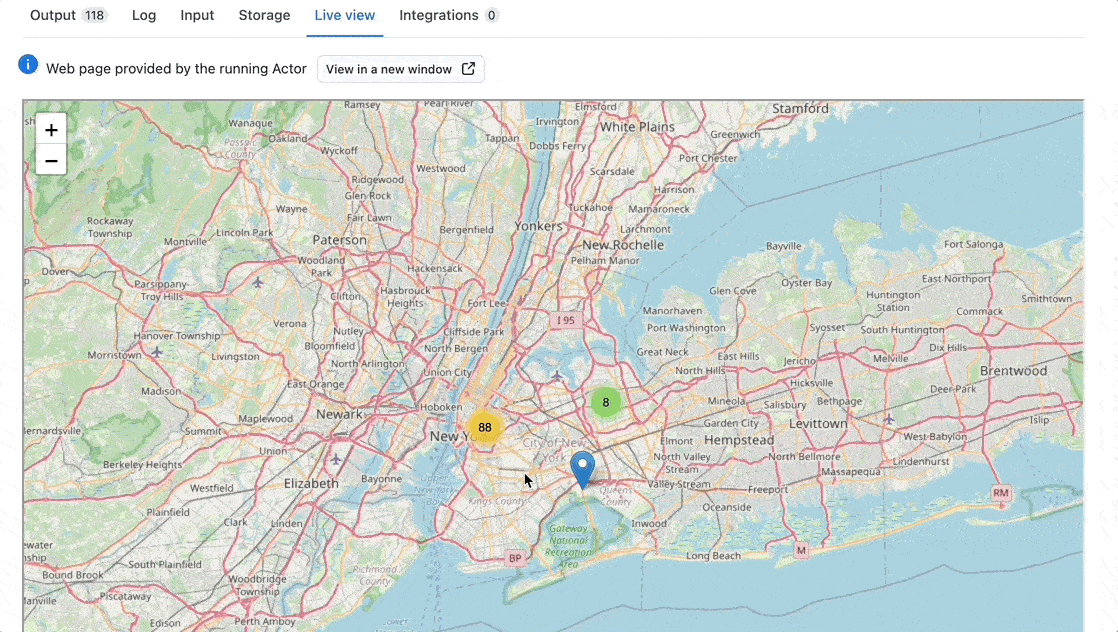Click the Levittown label on map
Screen dimensions: 1118x632
[818, 424]
